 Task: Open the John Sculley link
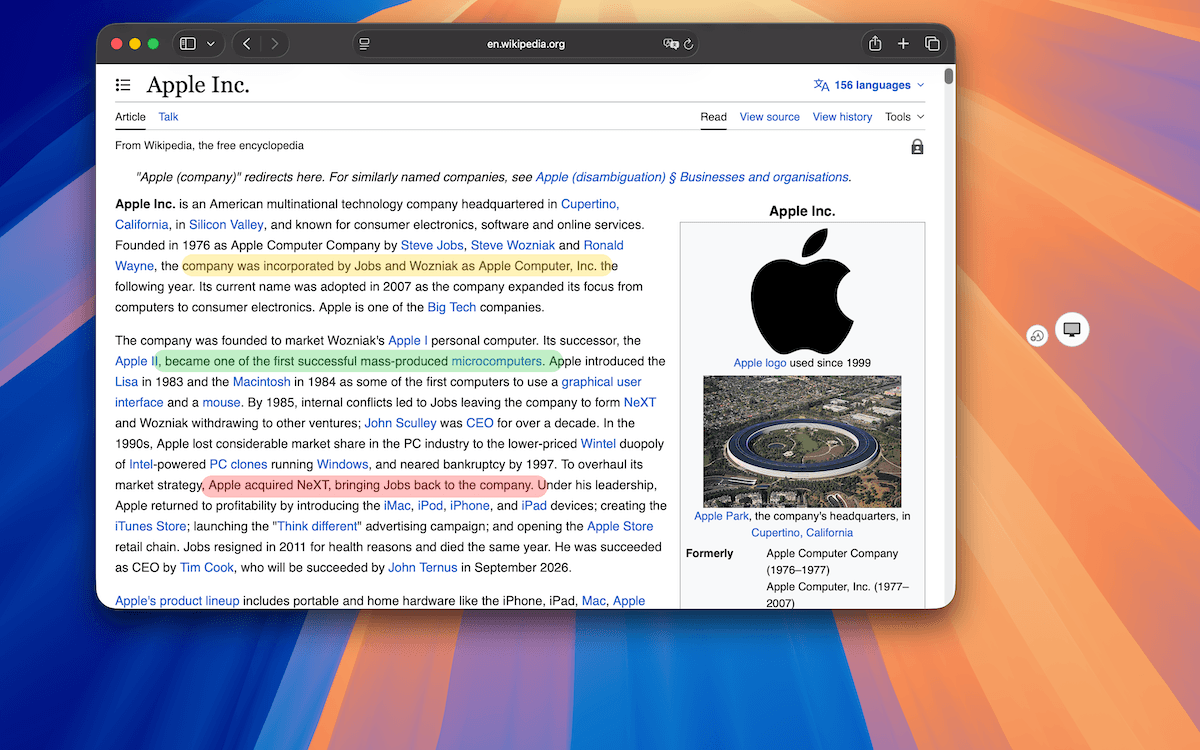(400, 423)
